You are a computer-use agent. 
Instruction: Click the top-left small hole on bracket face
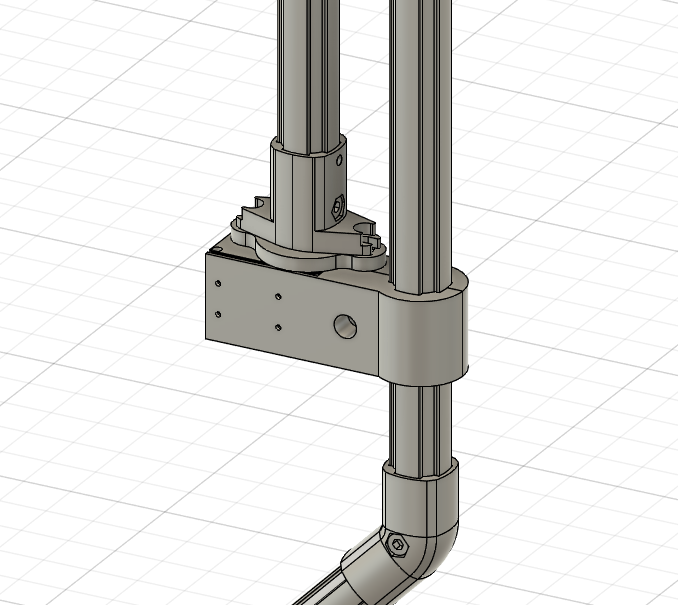(218, 283)
